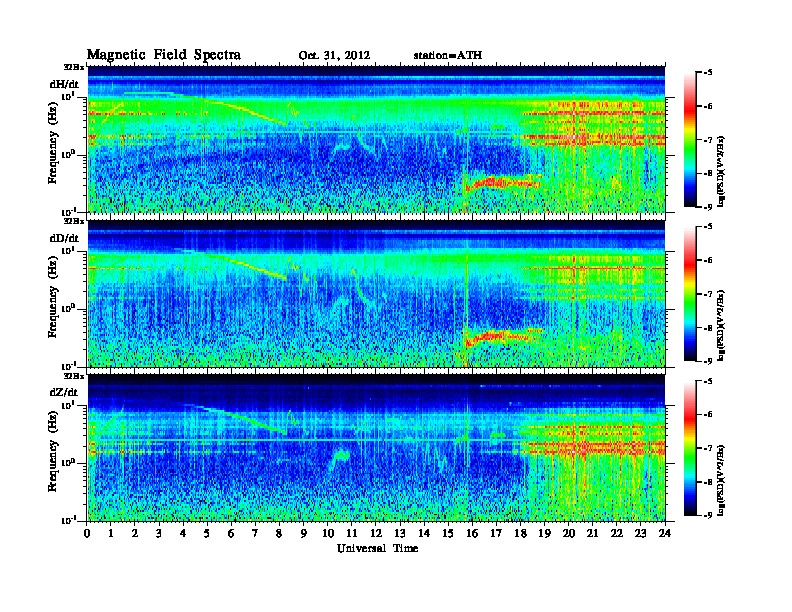Viewport: 792px width, 612px height.
Task: Click the "-6" tick of dD/dt color scale
Action: pos(708,260)
